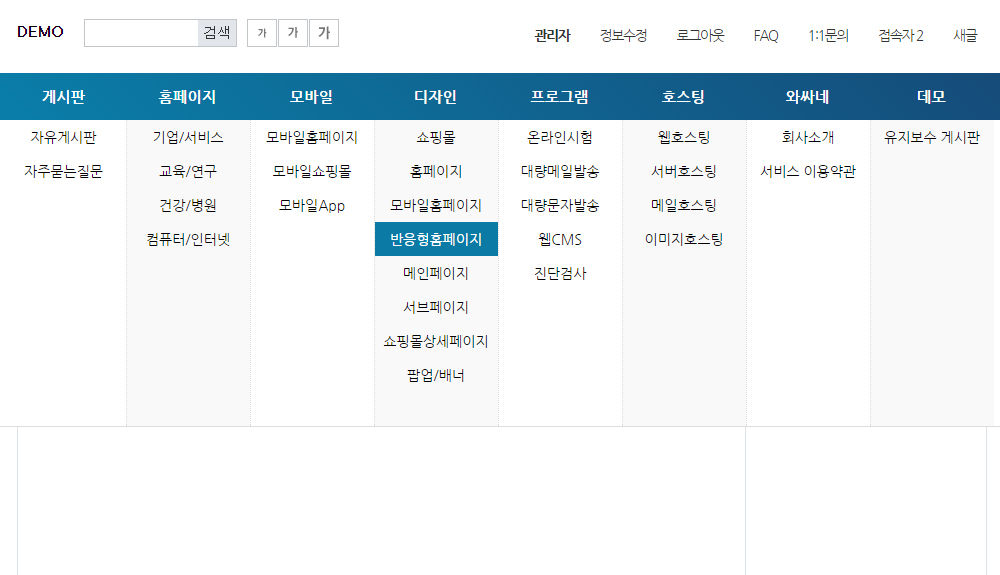Click the DEMO site logo

click(x=40, y=32)
